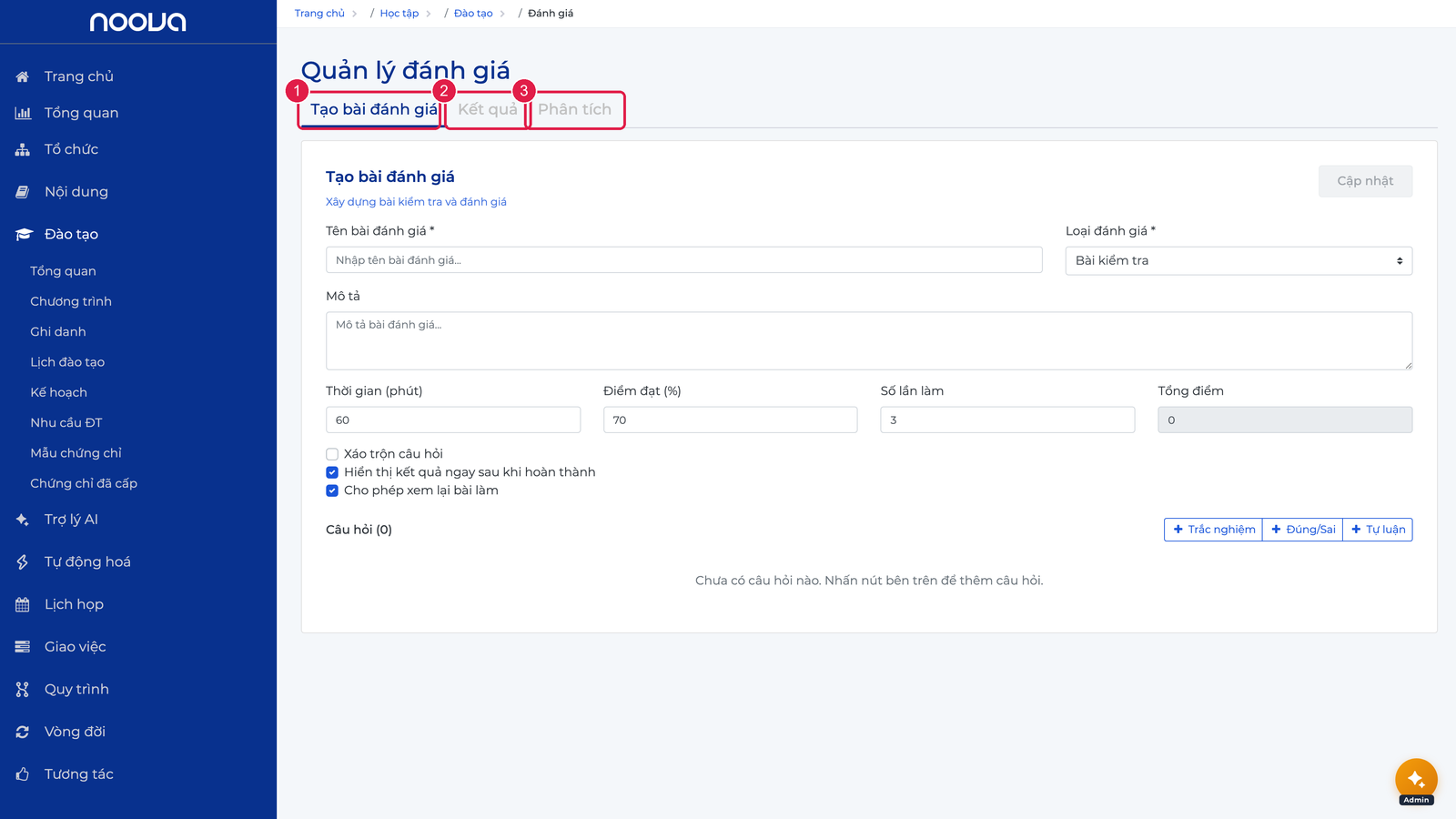1456x819 pixels.
Task: Select the Tổ chức hierarchy icon
Action: [23, 149]
